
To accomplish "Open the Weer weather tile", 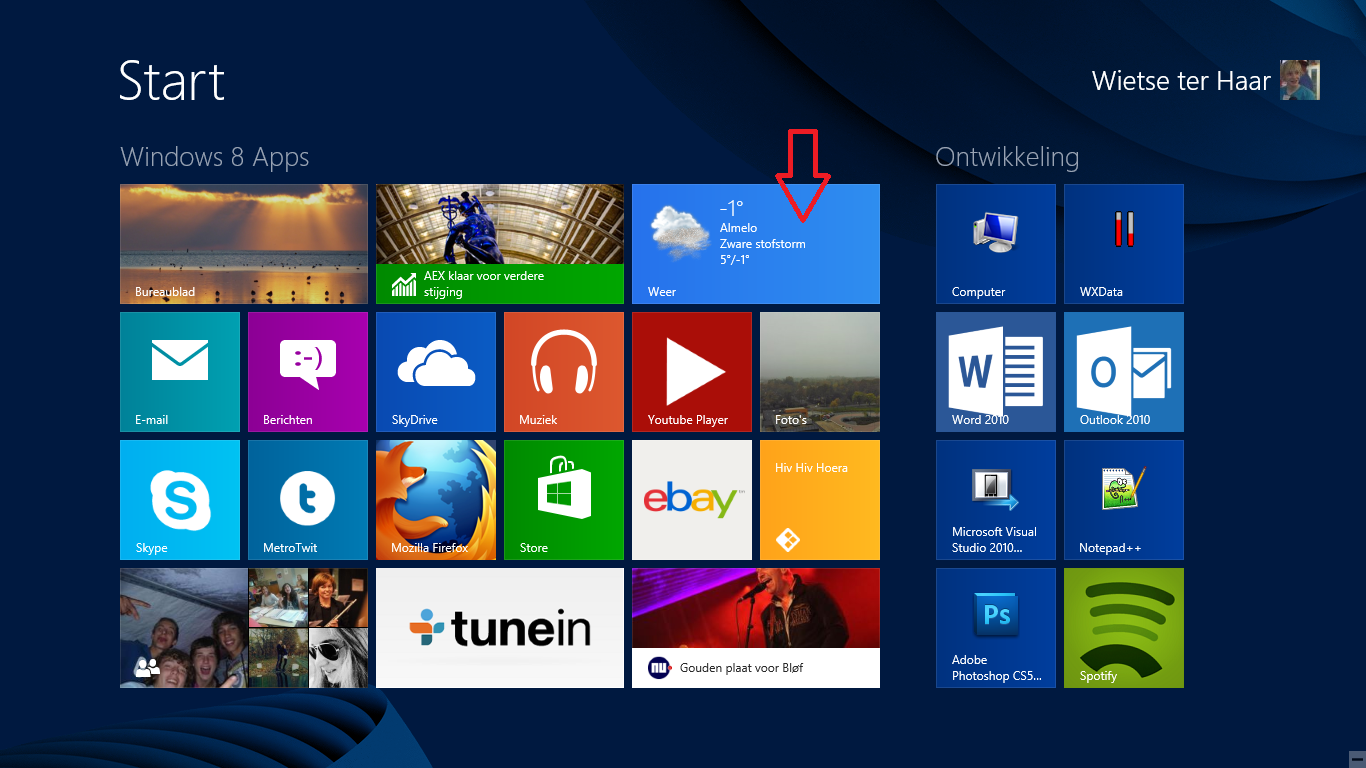I will click(x=756, y=244).
